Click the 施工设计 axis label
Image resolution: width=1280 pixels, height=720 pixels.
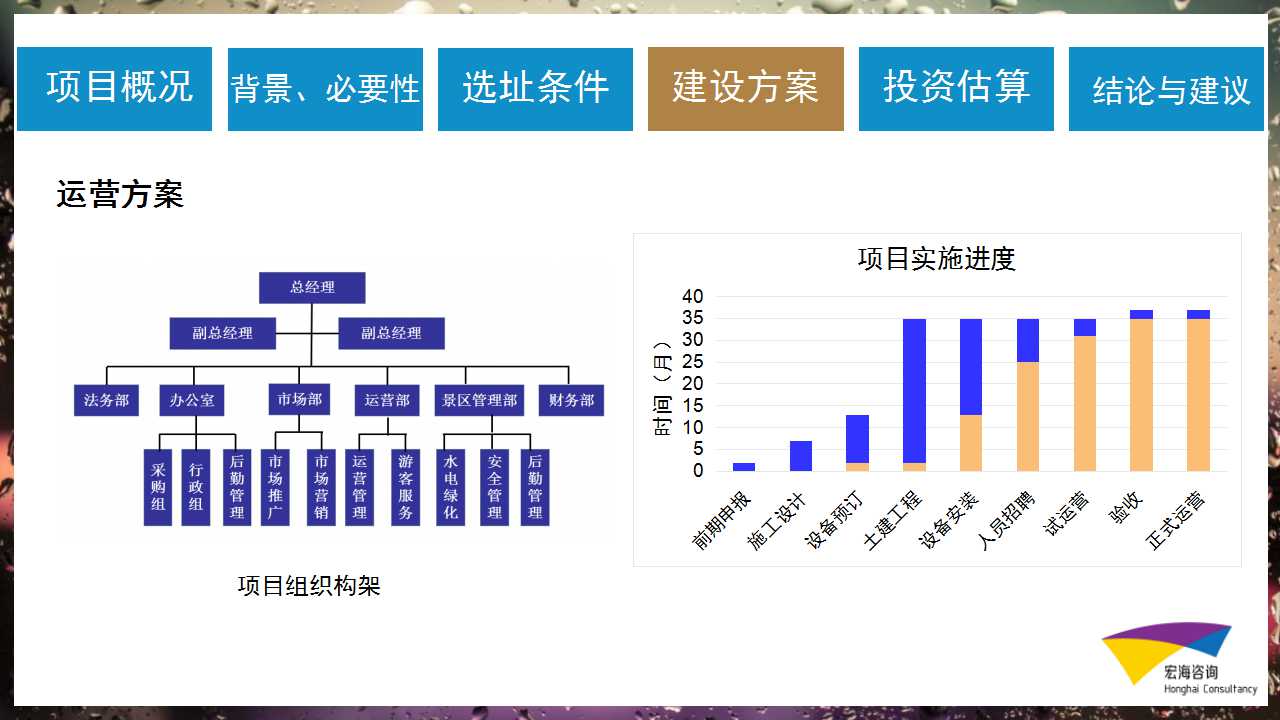click(x=778, y=521)
